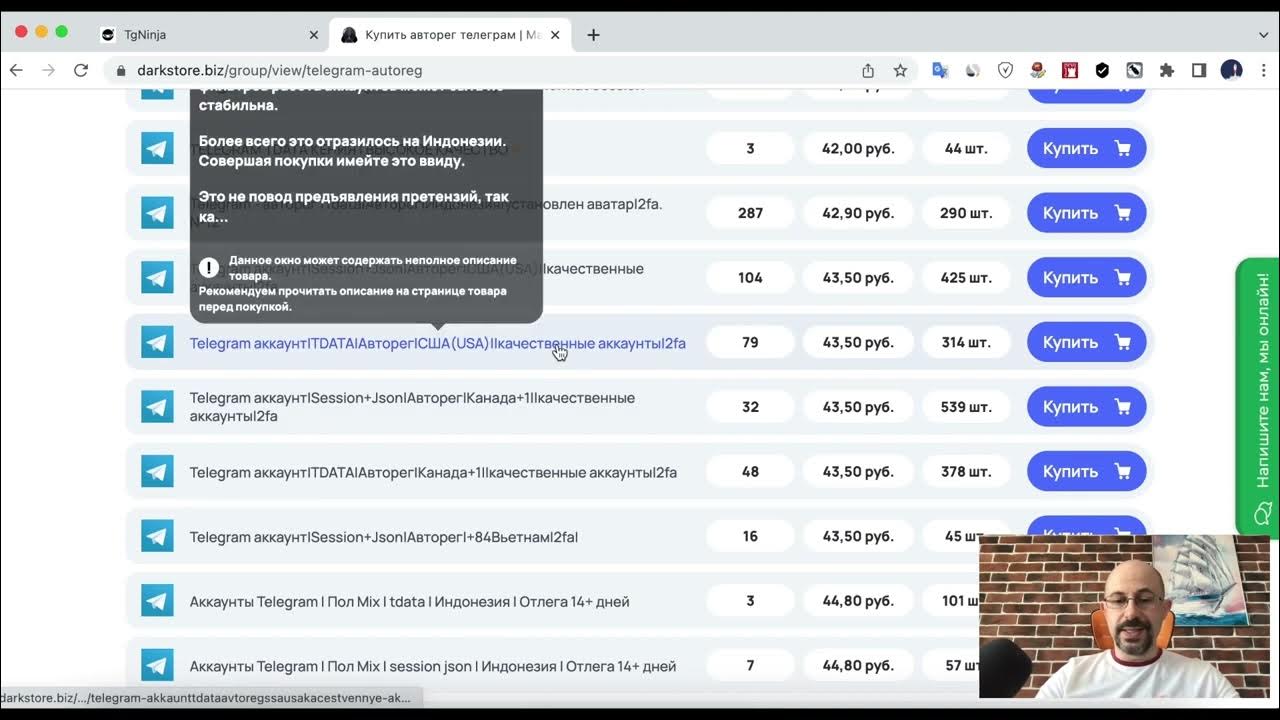
Task: Click Telegram icon of TDATA США(USA) row
Action: click(157, 342)
